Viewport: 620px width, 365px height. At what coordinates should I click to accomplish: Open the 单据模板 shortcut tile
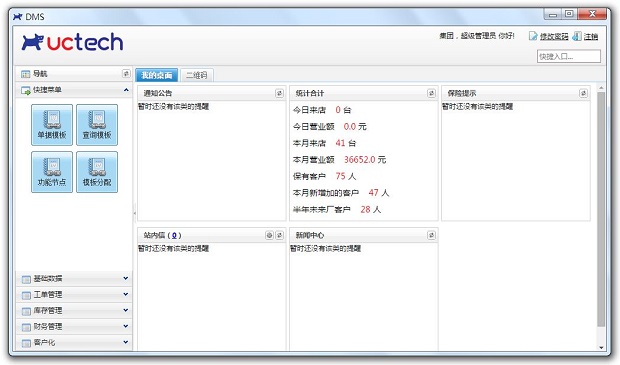click(x=52, y=125)
